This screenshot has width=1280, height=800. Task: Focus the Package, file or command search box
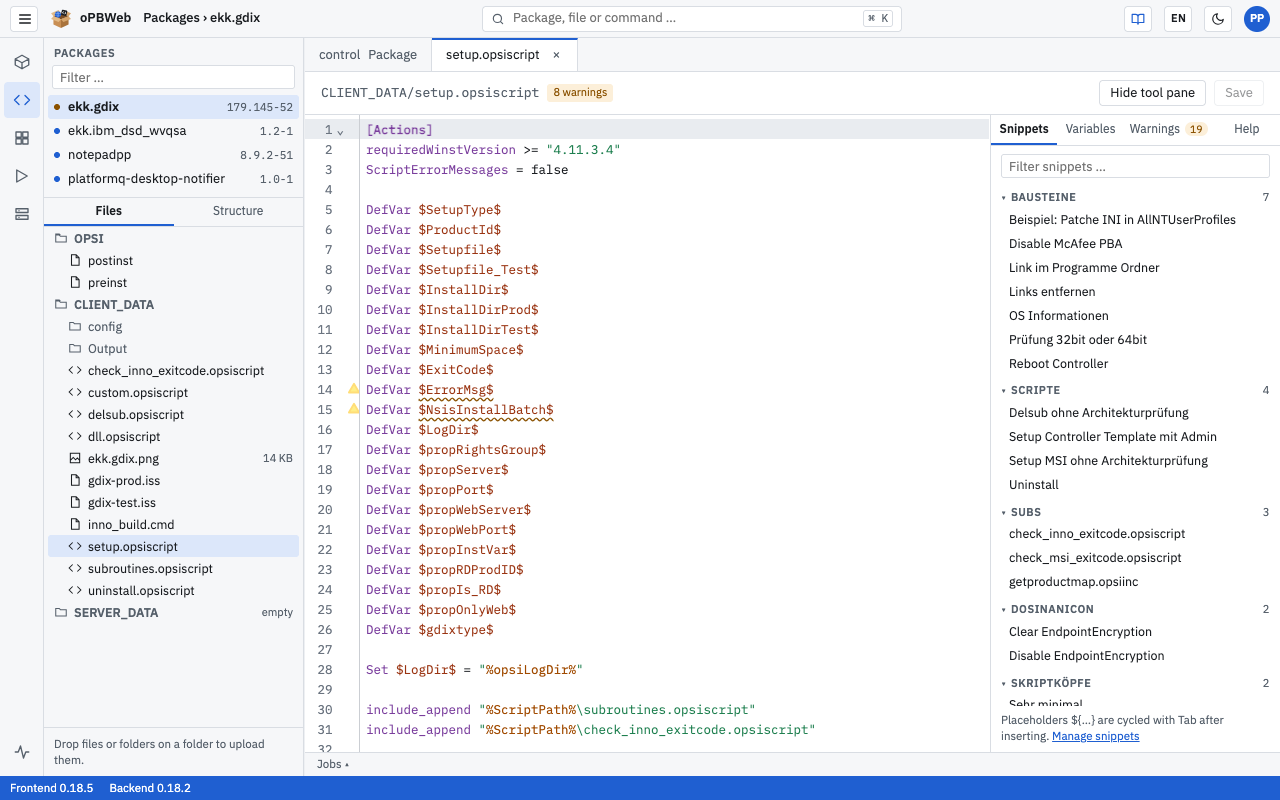click(692, 18)
